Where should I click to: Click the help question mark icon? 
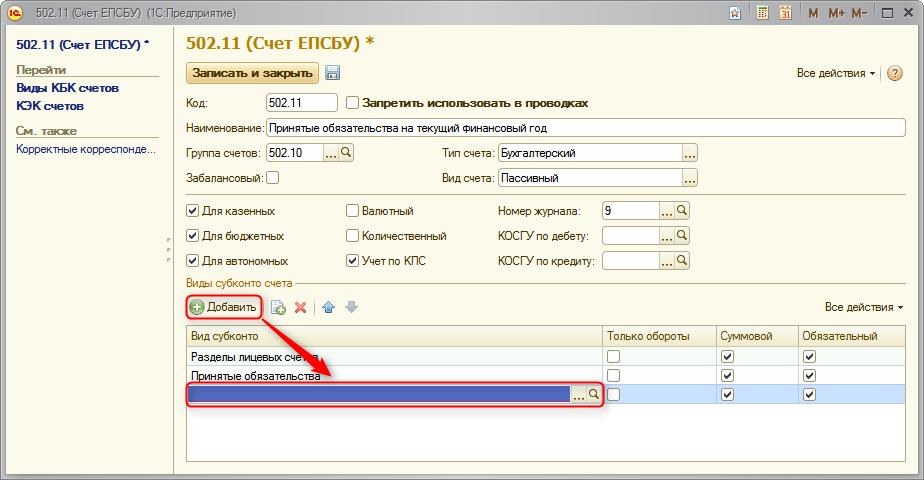tap(894, 73)
